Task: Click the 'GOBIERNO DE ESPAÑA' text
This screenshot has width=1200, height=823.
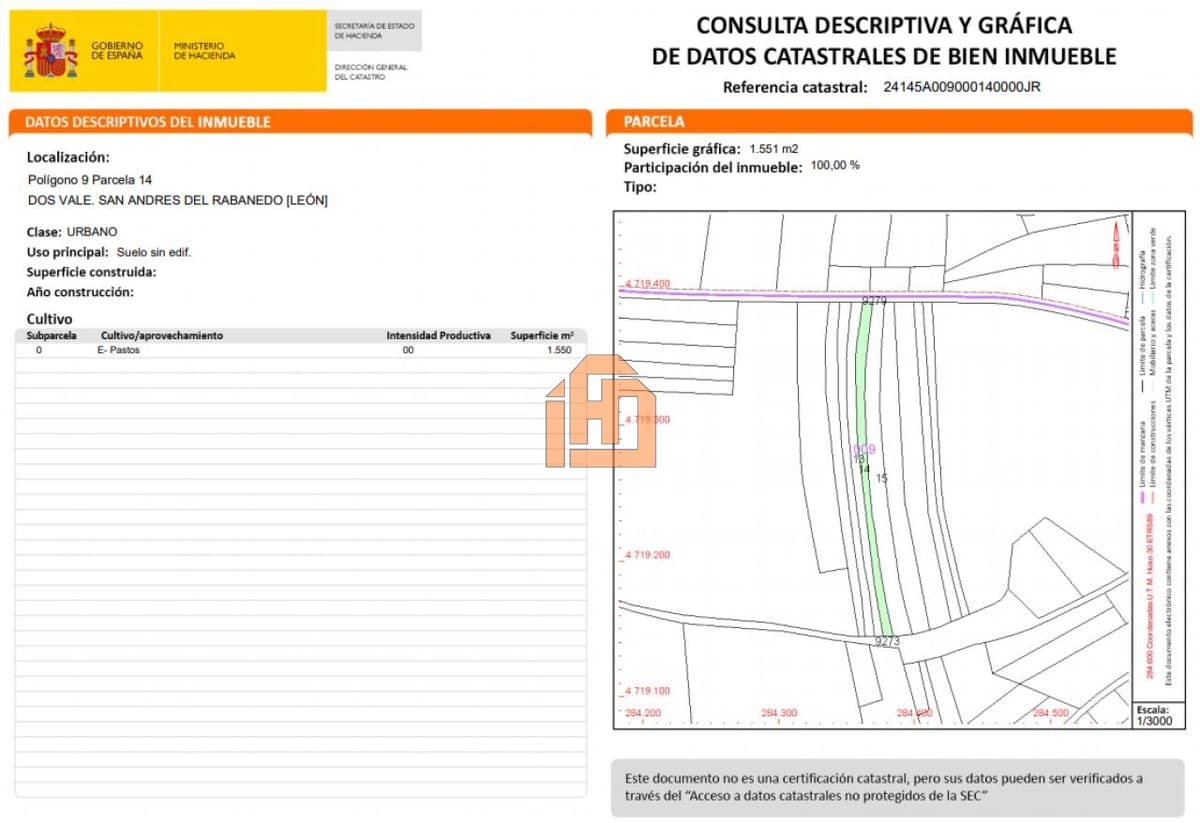Action: pos(117,51)
